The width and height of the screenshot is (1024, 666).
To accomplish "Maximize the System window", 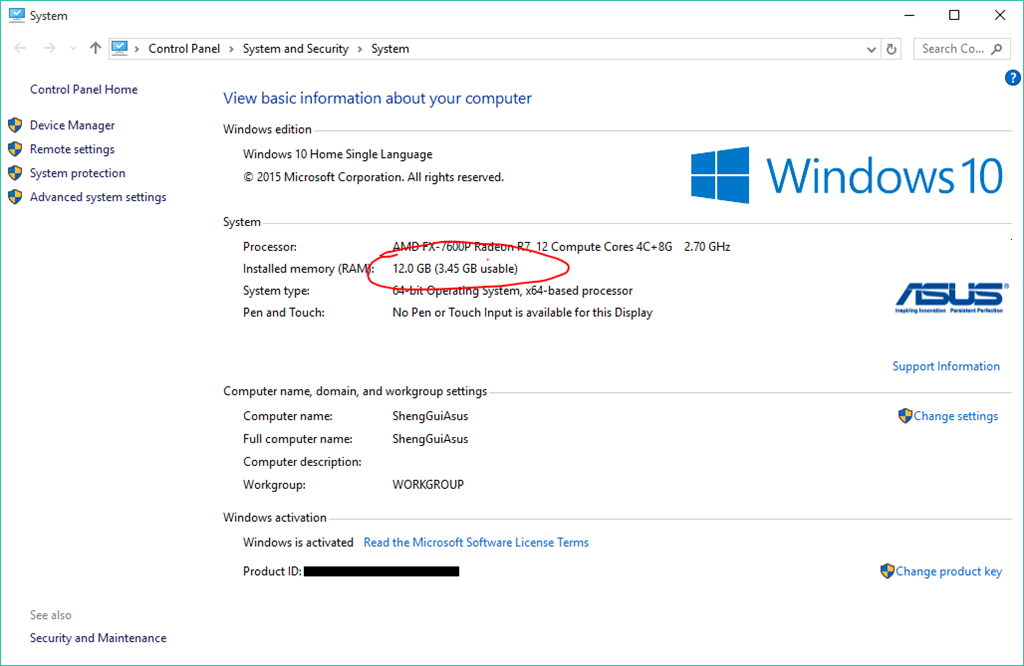I will click(x=954, y=15).
